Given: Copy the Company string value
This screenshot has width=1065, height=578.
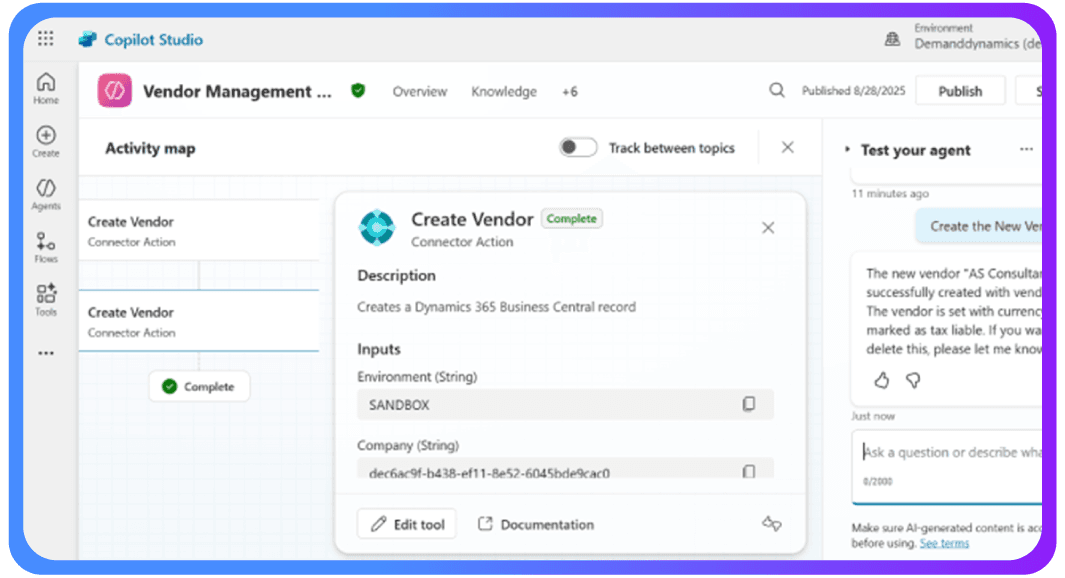Looking at the screenshot, I should point(748,471).
